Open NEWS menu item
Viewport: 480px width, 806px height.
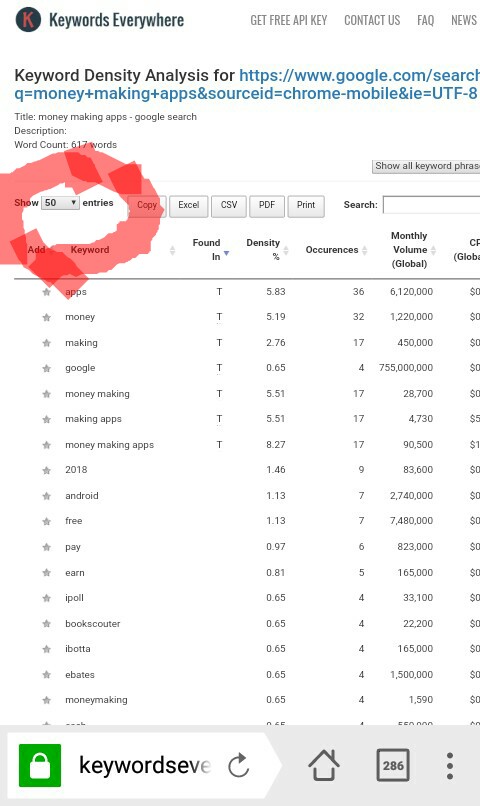click(x=464, y=20)
